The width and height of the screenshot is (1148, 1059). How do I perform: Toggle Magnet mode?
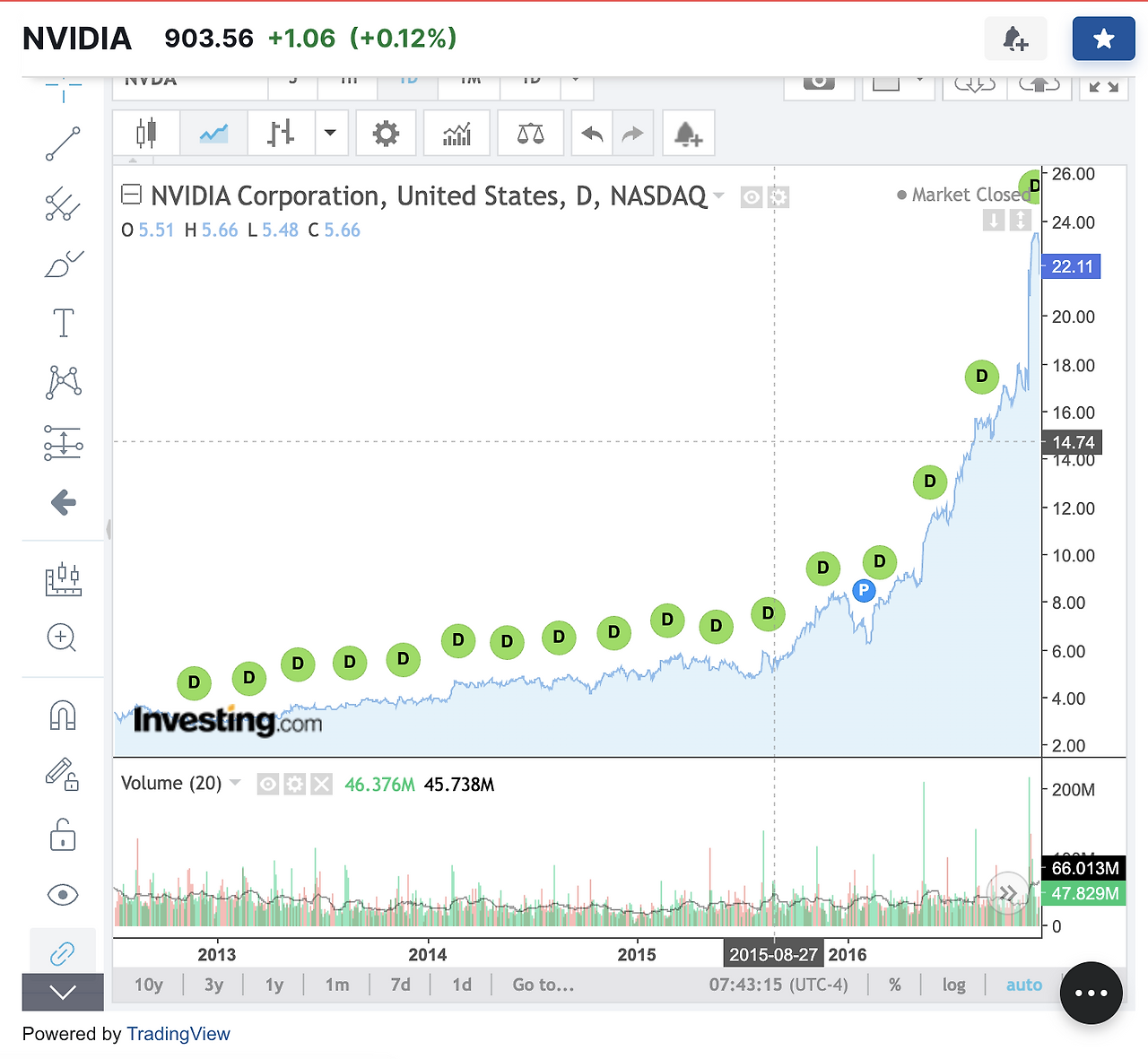click(x=63, y=716)
